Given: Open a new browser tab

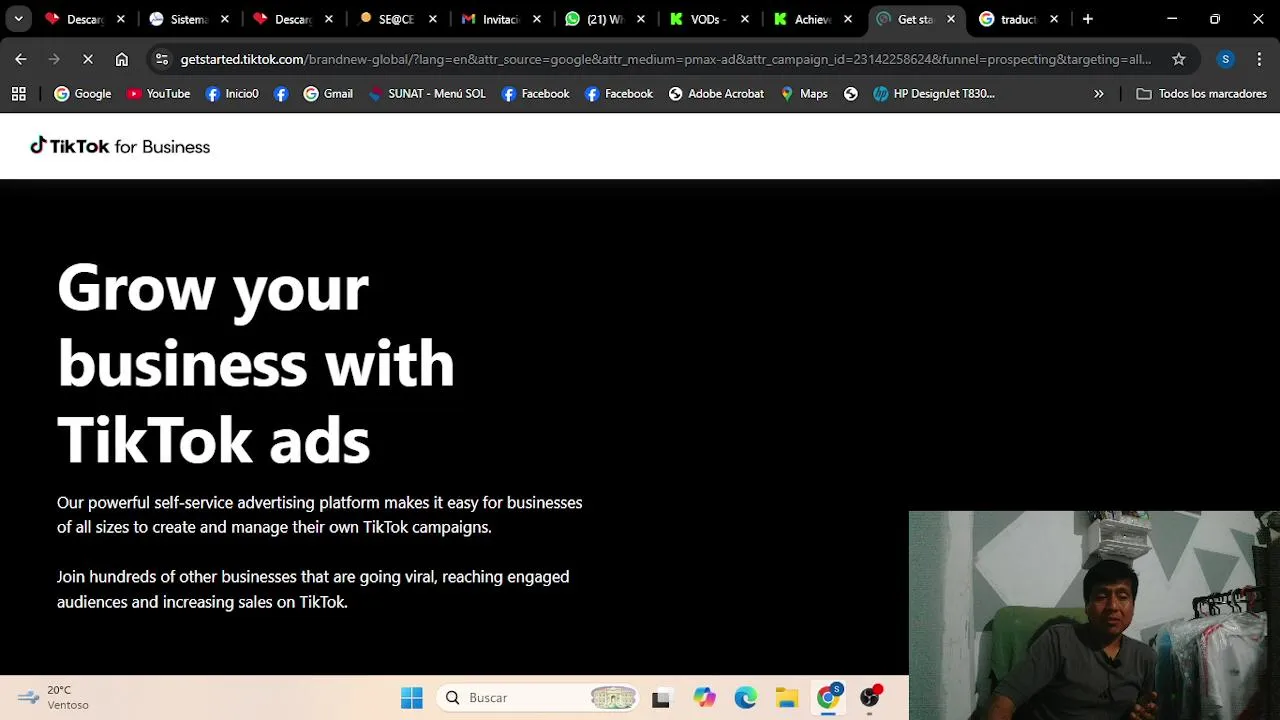Looking at the screenshot, I should (1088, 19).
